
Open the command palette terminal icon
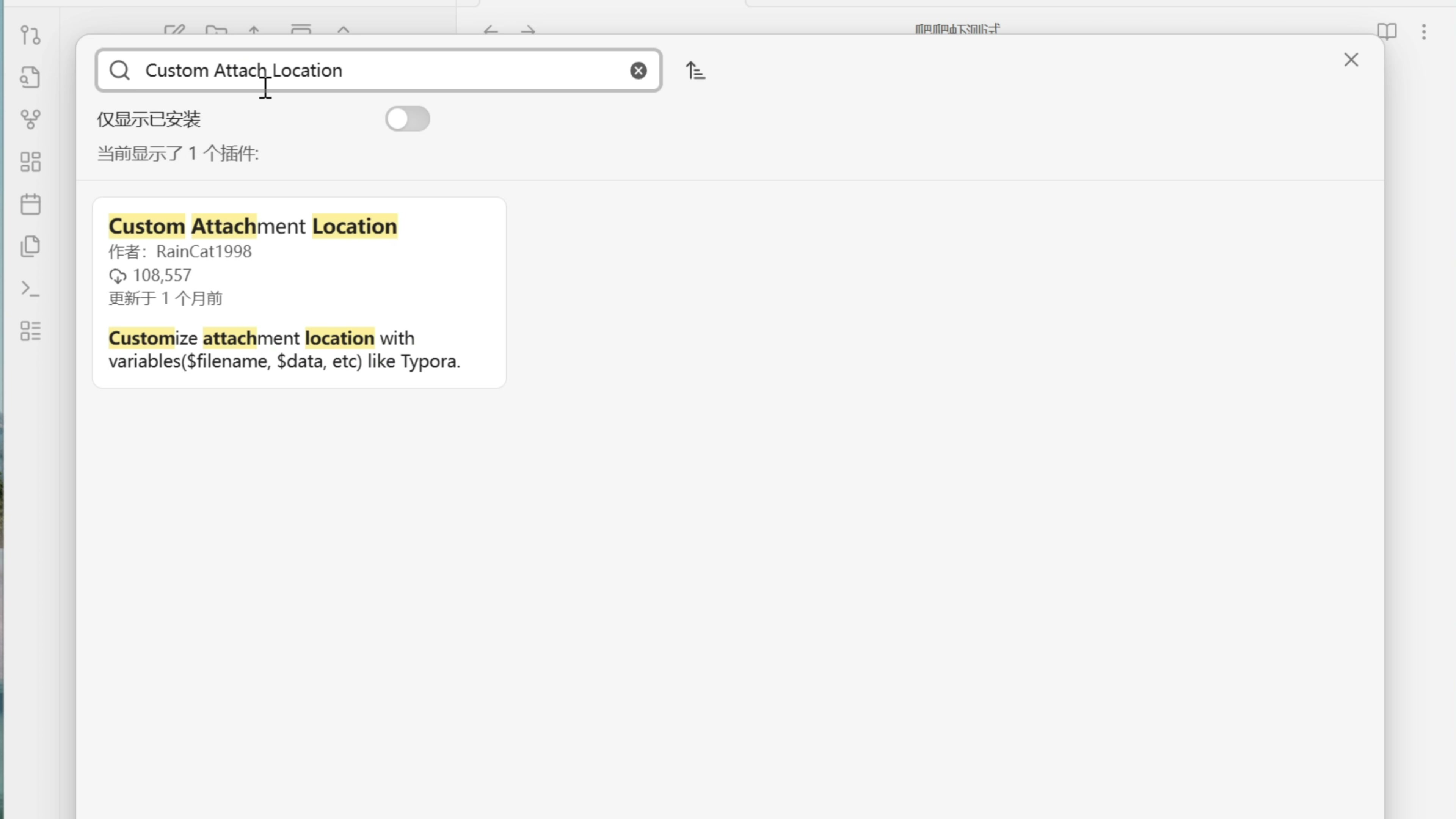(x=30, y=289)
